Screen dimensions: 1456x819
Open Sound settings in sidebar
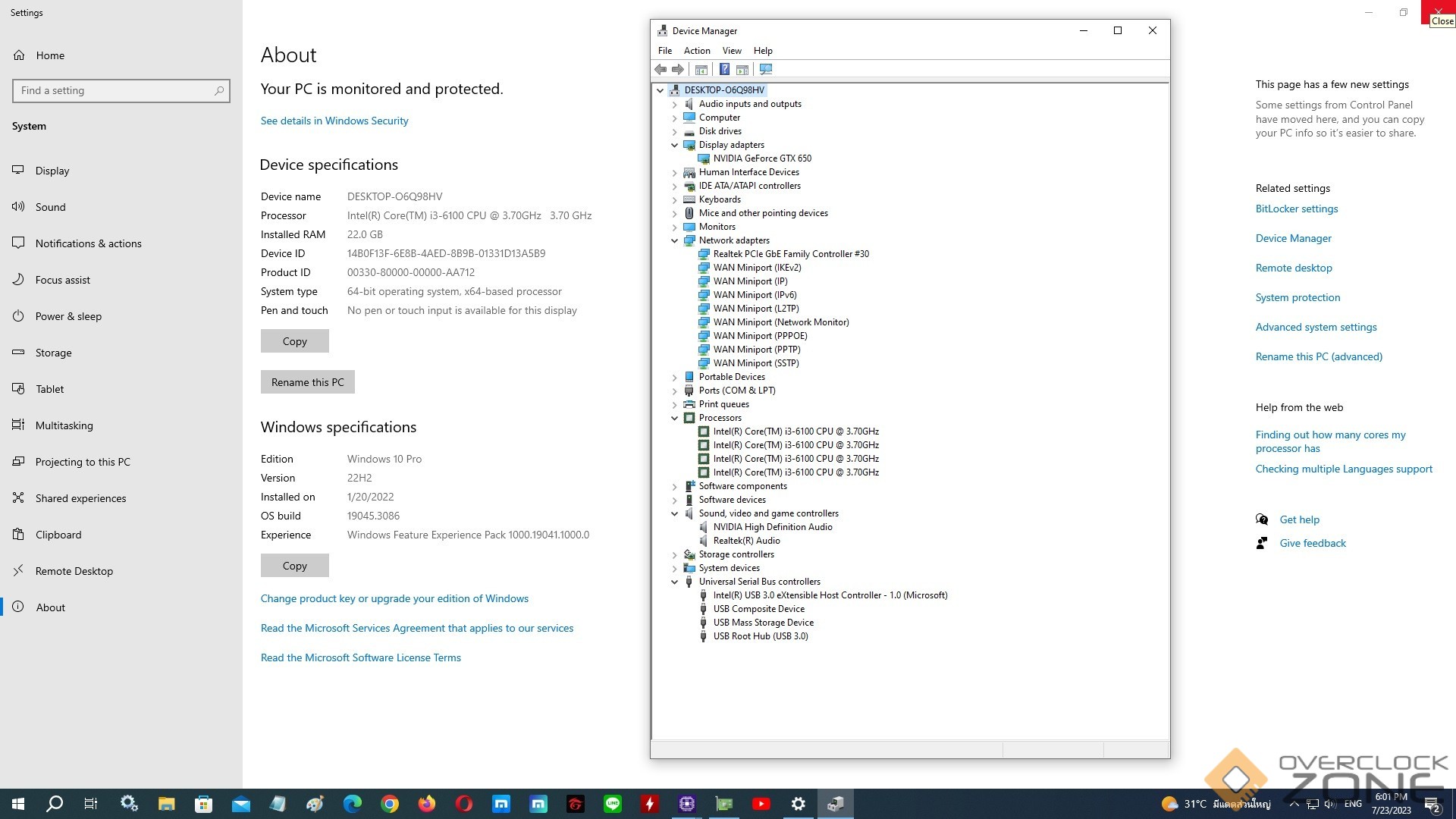point(50,207)
